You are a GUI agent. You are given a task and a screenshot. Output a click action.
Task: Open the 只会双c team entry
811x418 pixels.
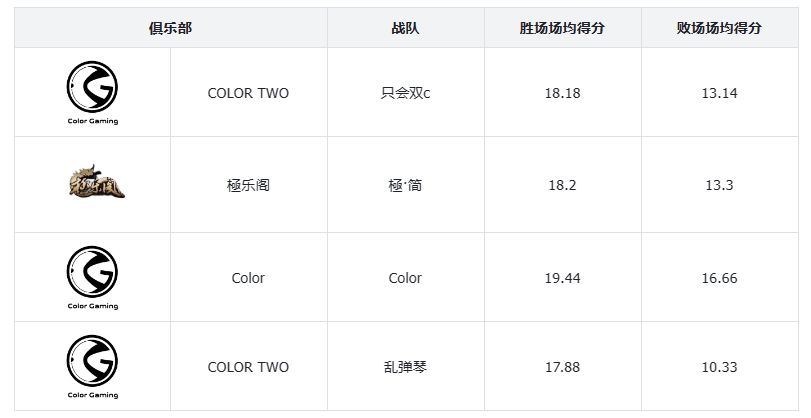pyautogui.click(x=405, y=93)
